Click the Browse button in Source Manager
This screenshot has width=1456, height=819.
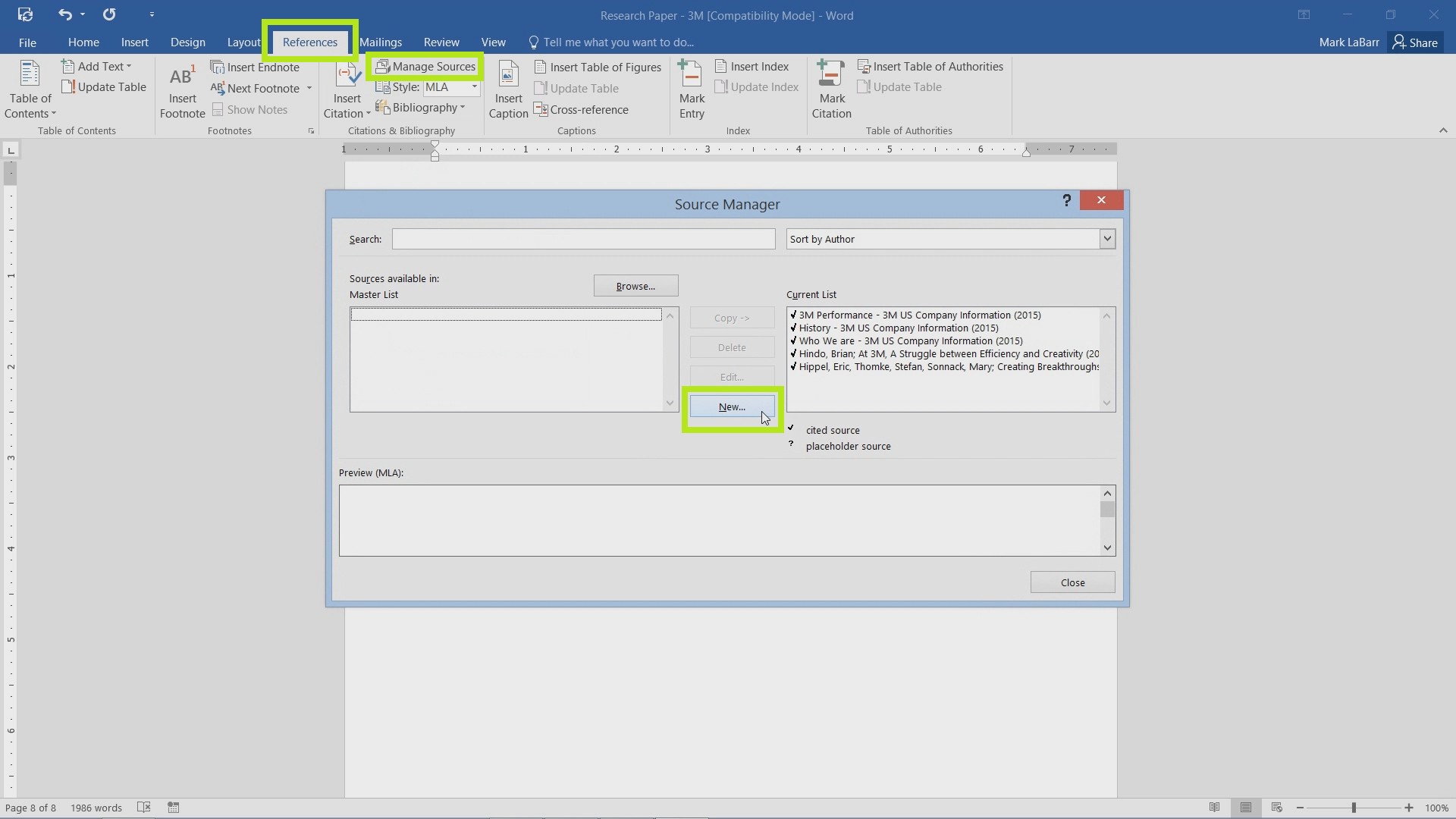[x=635, y=285]
